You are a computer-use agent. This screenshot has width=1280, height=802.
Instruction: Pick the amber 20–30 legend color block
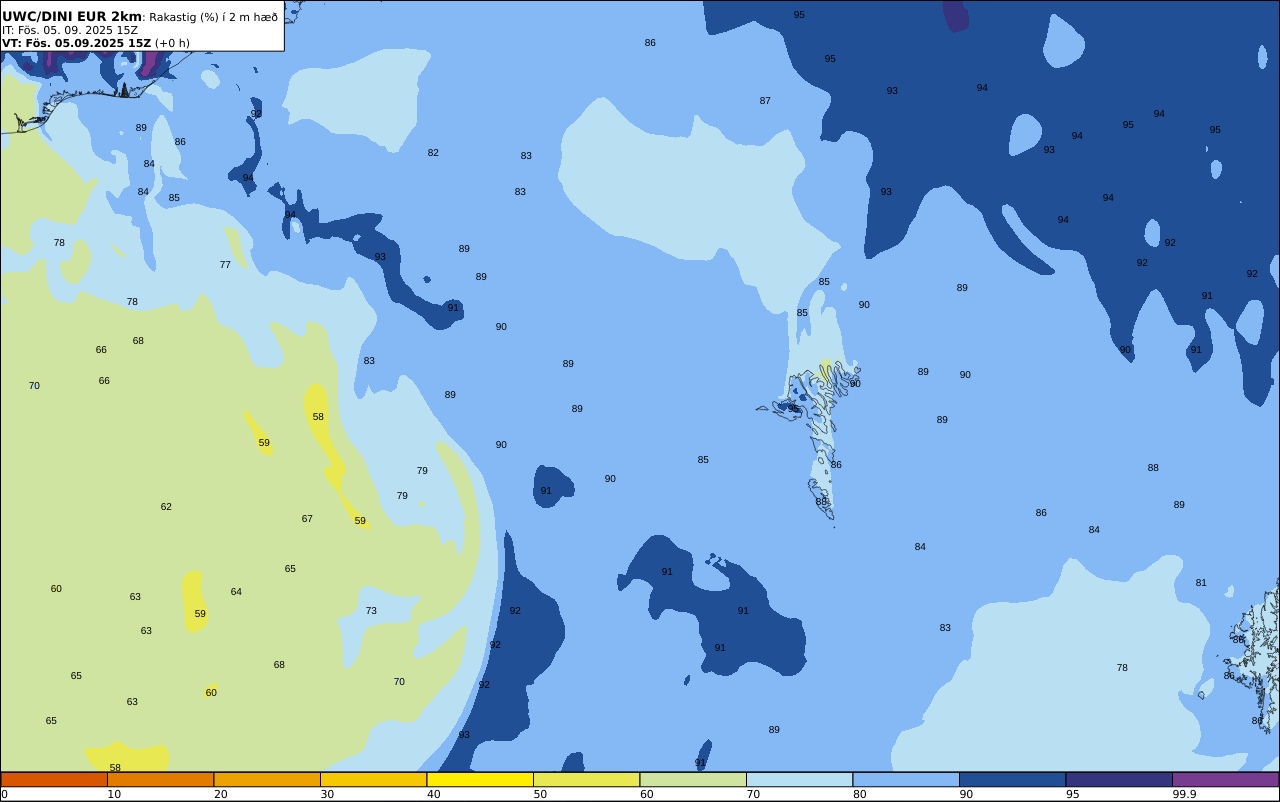(267, 779)
